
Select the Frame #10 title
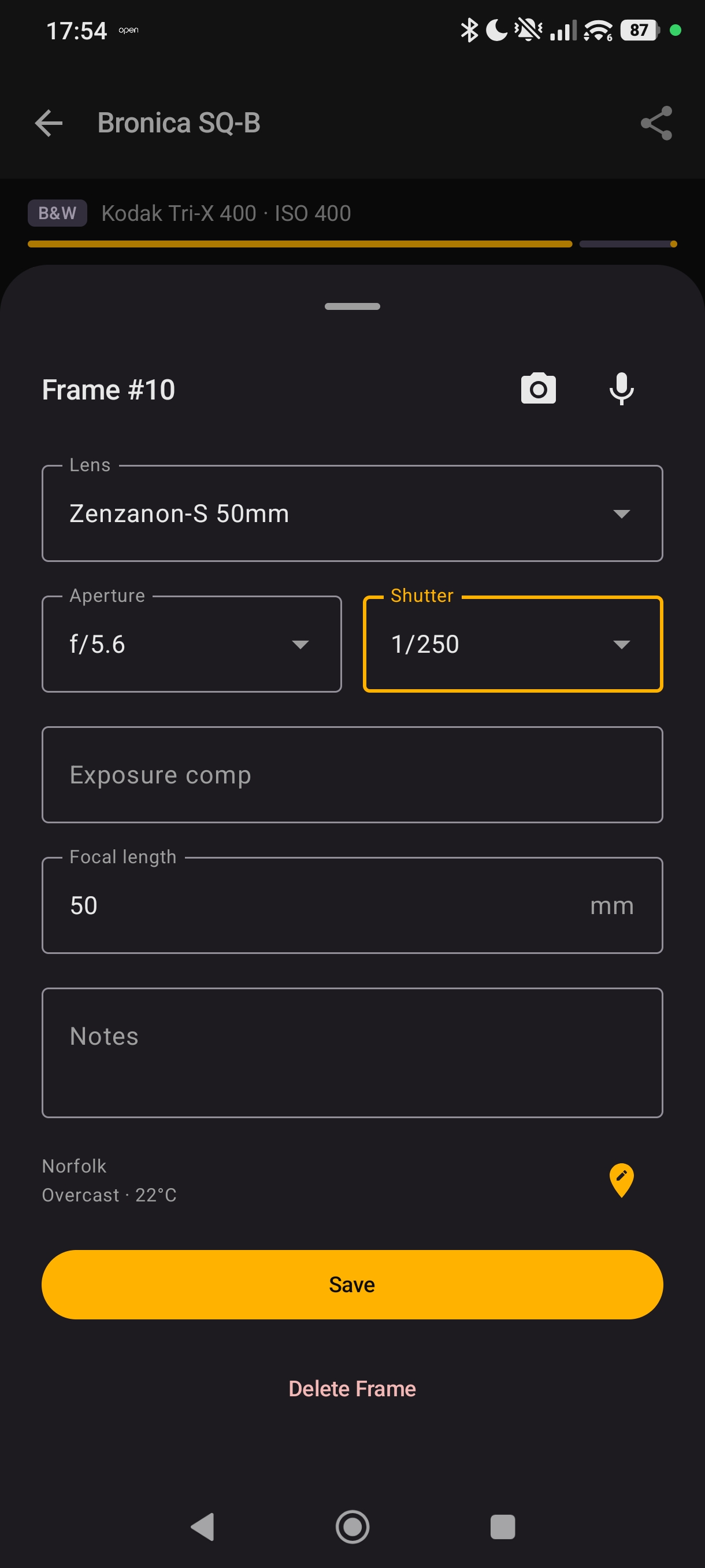108,389
